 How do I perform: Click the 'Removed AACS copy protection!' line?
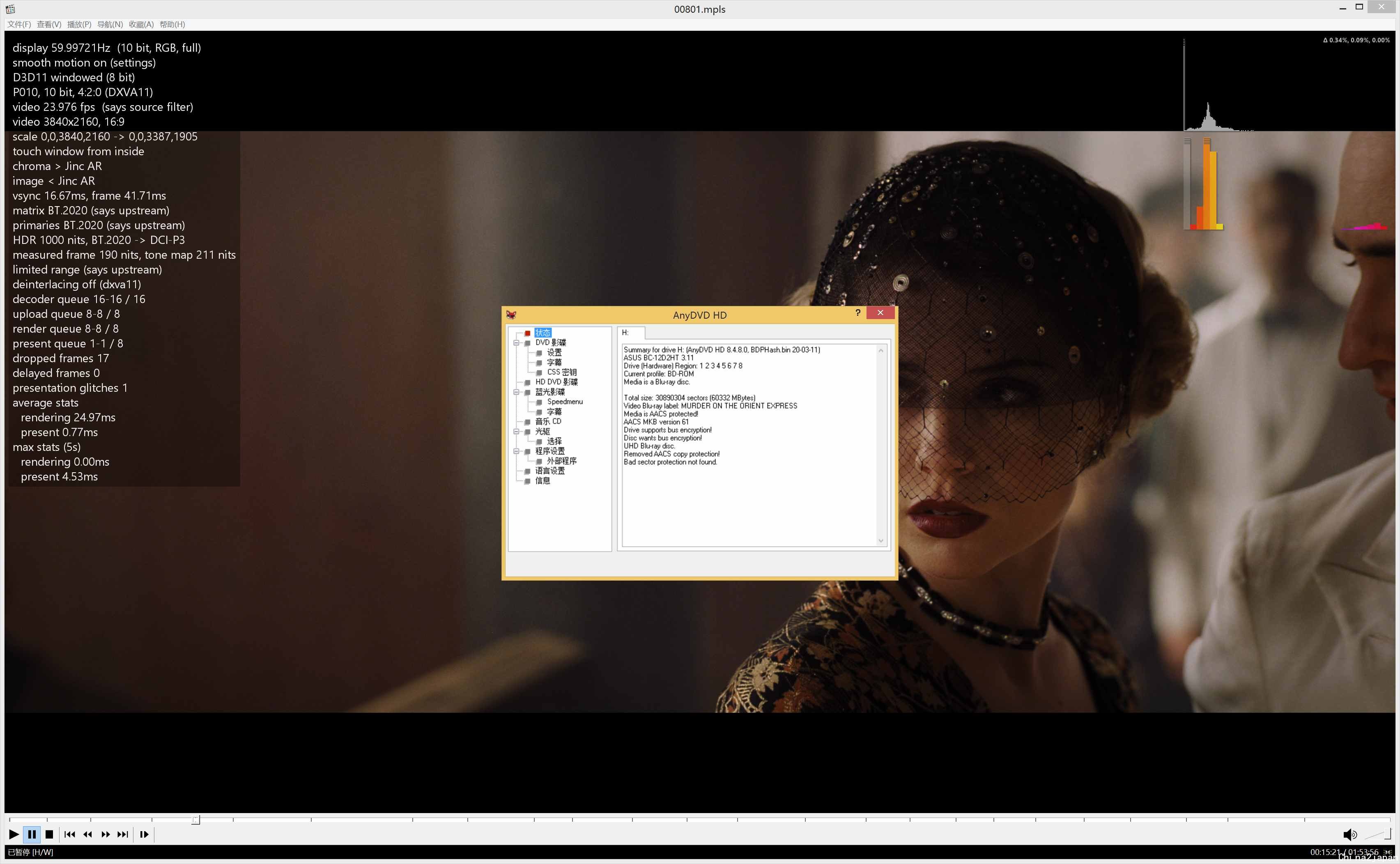[671, 454]
